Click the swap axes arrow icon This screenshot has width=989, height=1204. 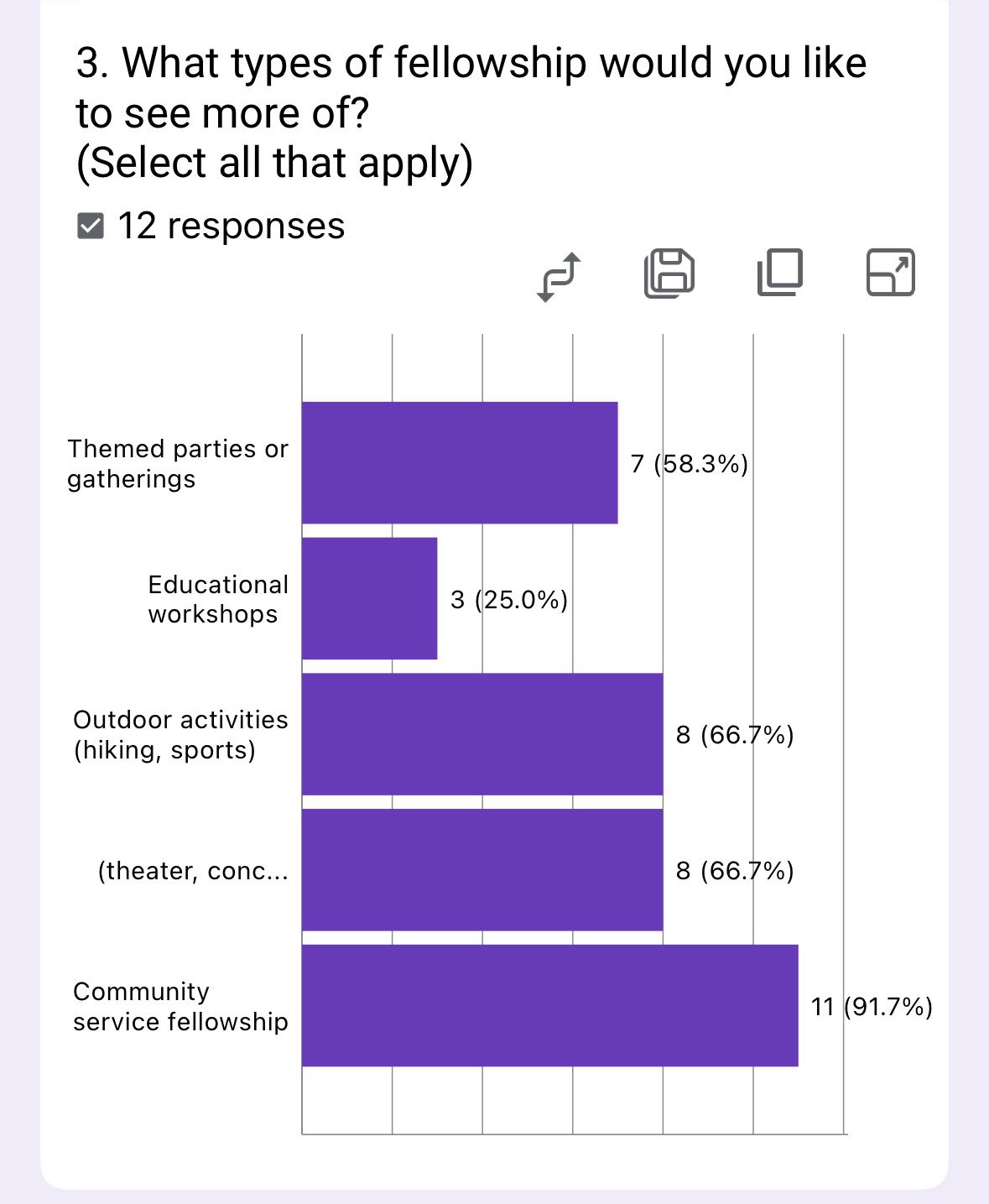pyautogui.click(x=559, y=276)
